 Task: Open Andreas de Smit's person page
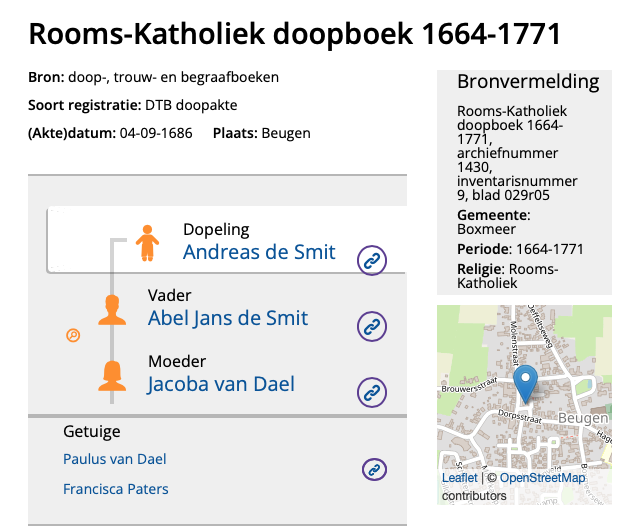259,252
